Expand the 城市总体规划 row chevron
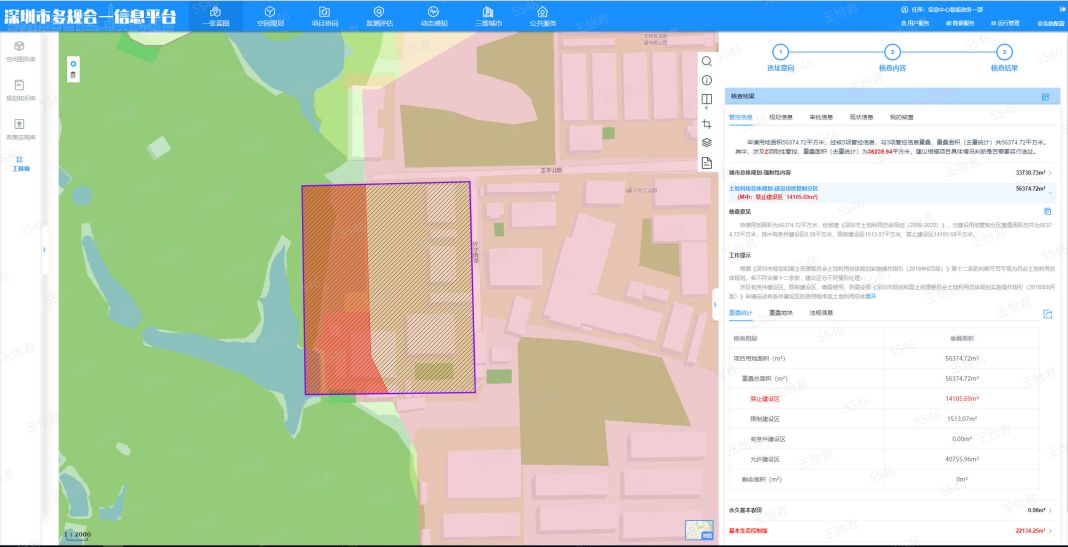The image size is (1068, 547). [1050, 173]
